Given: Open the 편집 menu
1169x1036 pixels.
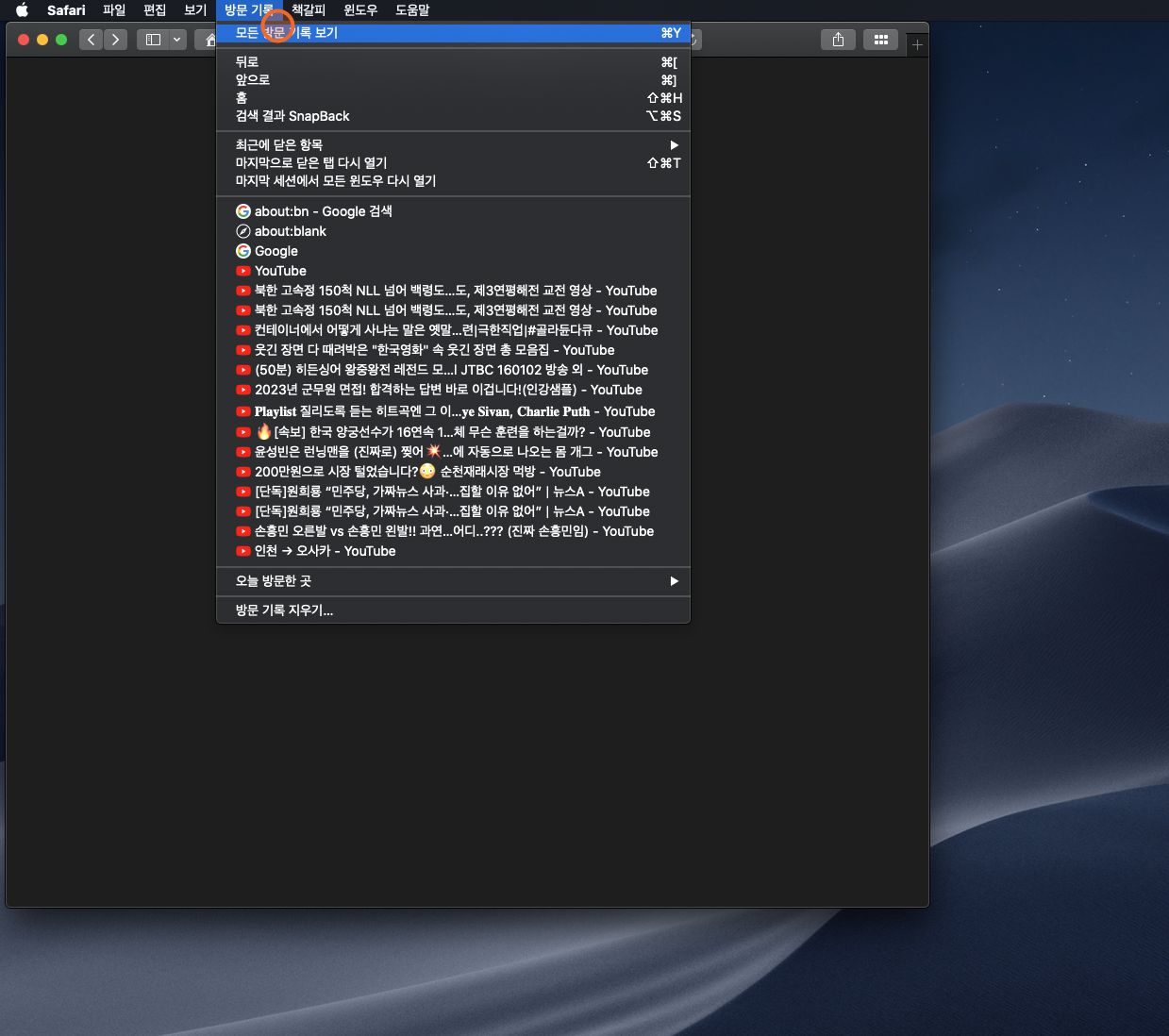Looking at the screenshot, I should click(155, 10).
